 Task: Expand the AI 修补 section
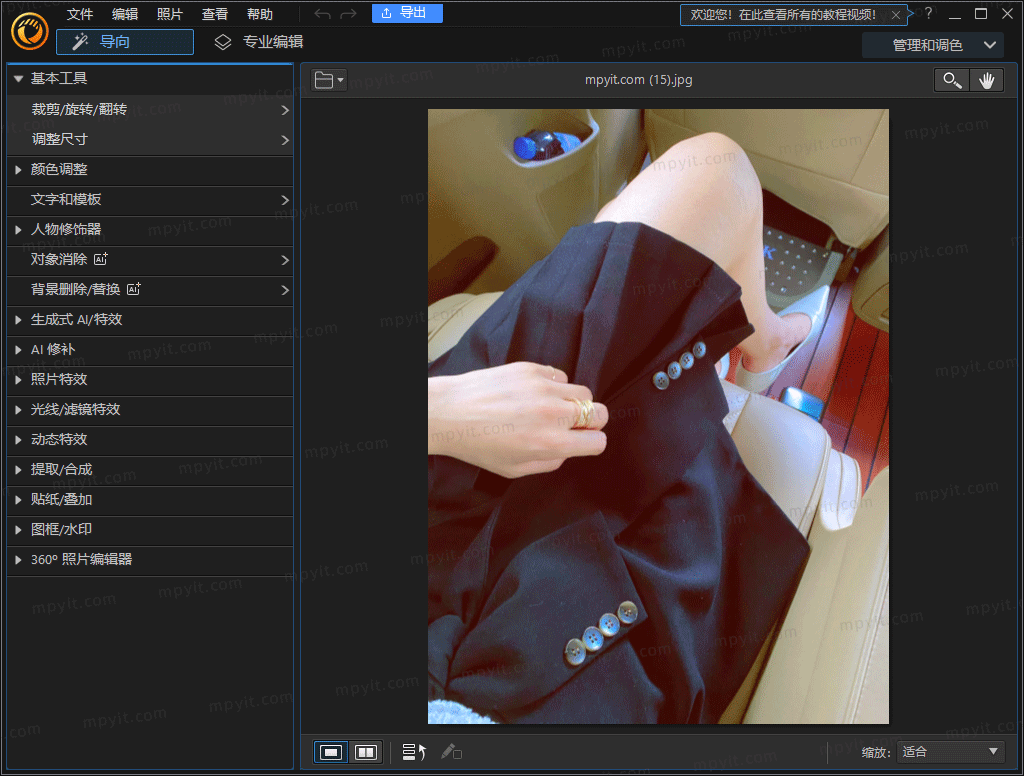click(150, 350)
